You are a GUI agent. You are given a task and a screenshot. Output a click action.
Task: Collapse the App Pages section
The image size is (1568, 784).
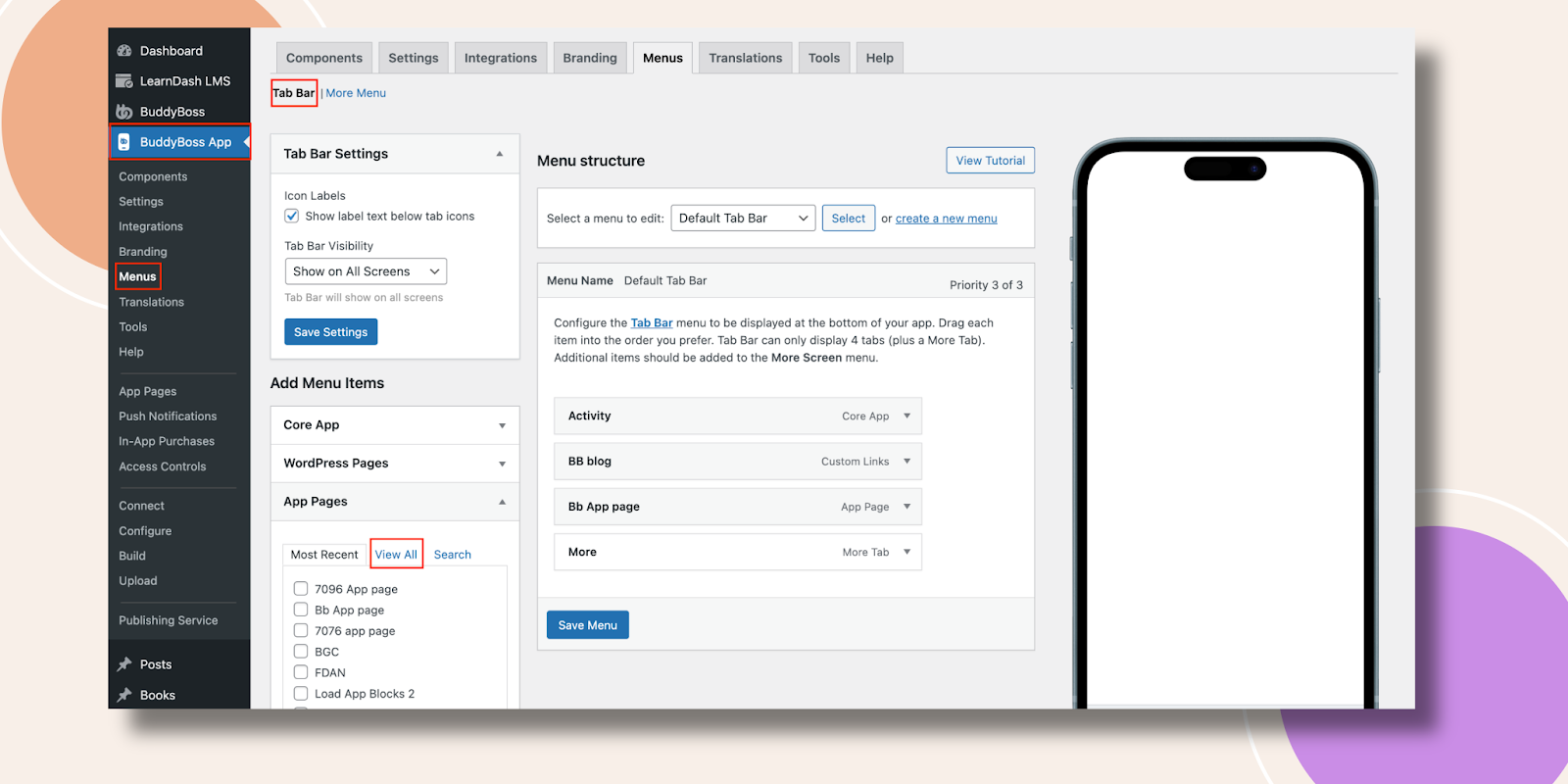[x=502, y=502]
